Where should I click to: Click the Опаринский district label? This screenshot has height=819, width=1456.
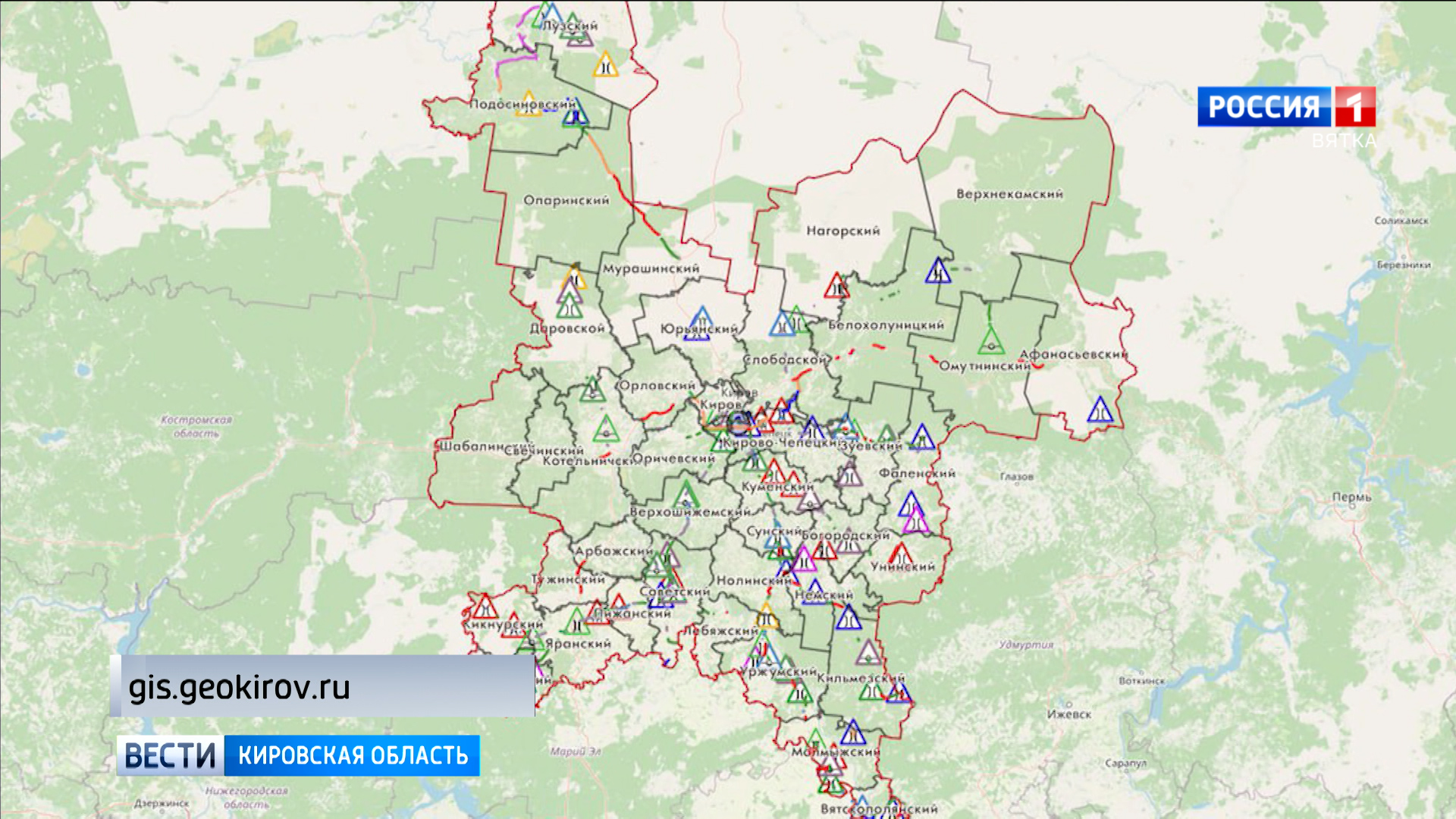click(566, 200)
